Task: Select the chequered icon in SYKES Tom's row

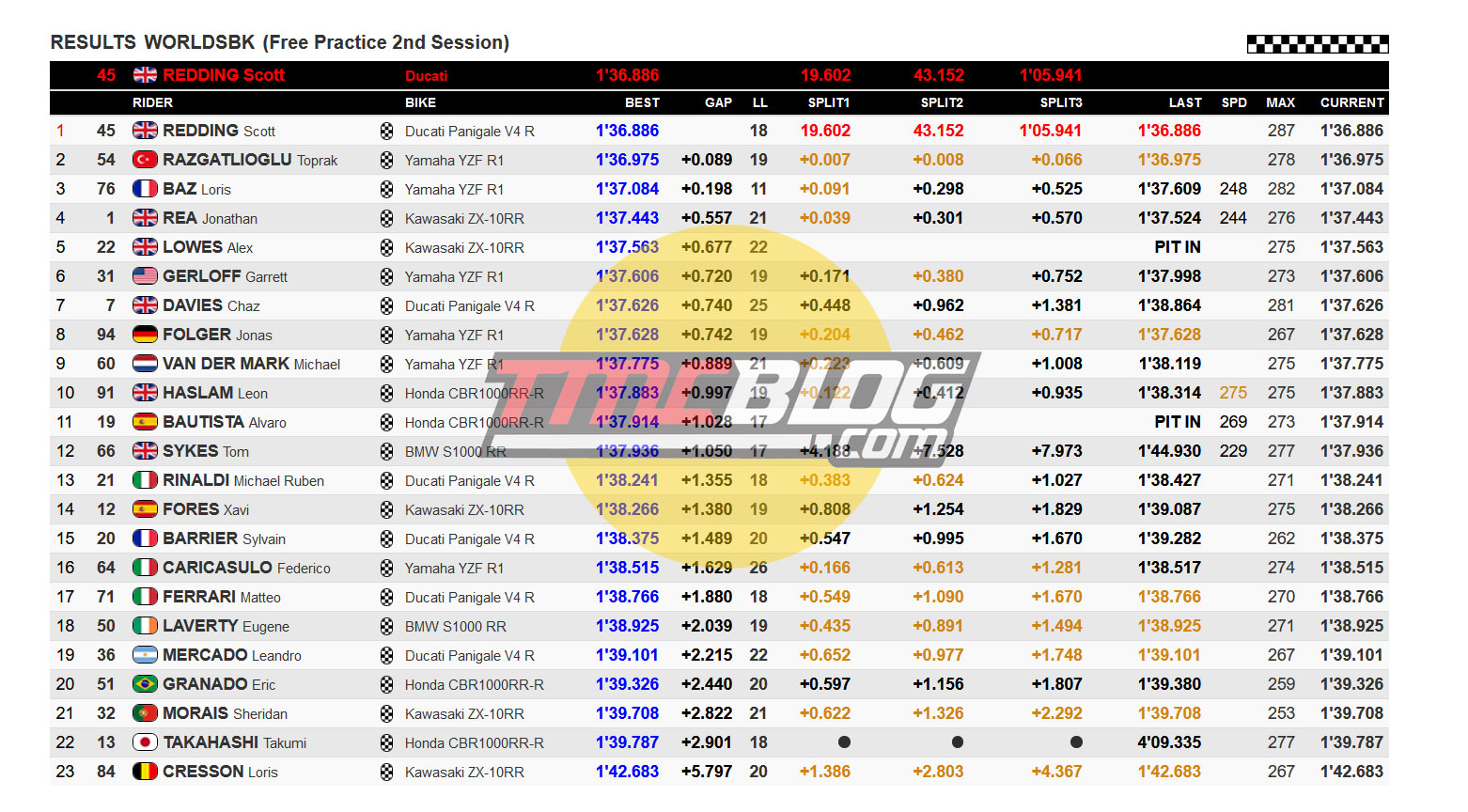Action: click(x=386, y=452)
